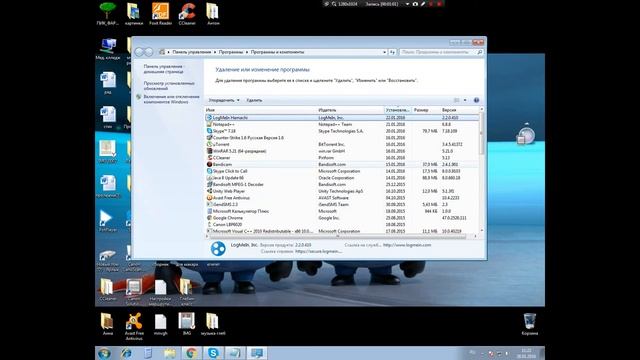Select the Unity Web Player icon
Screen dimensions: 640x360
[x=209, y=191]
